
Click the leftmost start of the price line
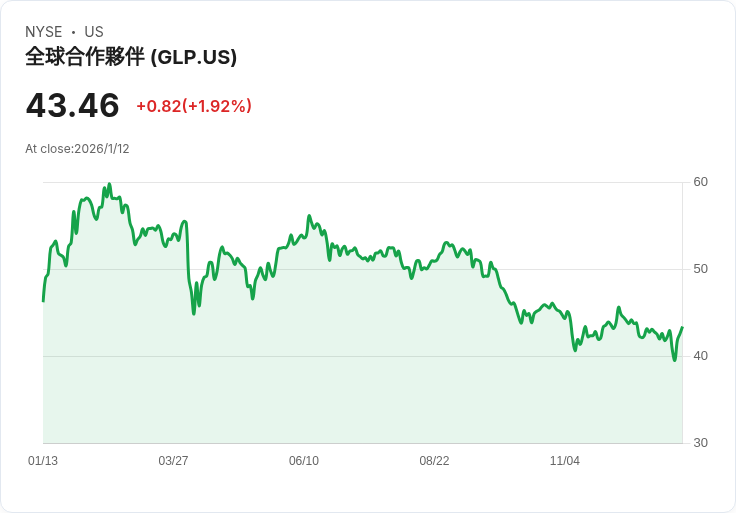43,300
